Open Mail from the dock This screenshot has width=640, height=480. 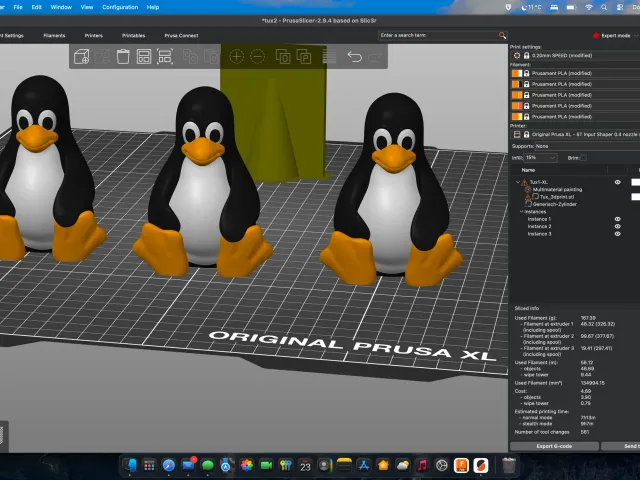[x=188, y=465]
